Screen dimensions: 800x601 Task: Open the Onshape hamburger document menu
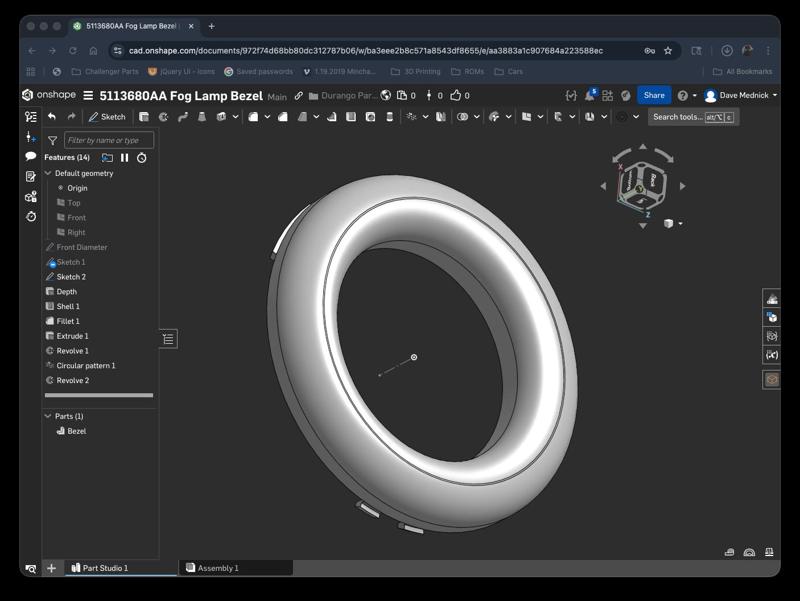[88, 96]
